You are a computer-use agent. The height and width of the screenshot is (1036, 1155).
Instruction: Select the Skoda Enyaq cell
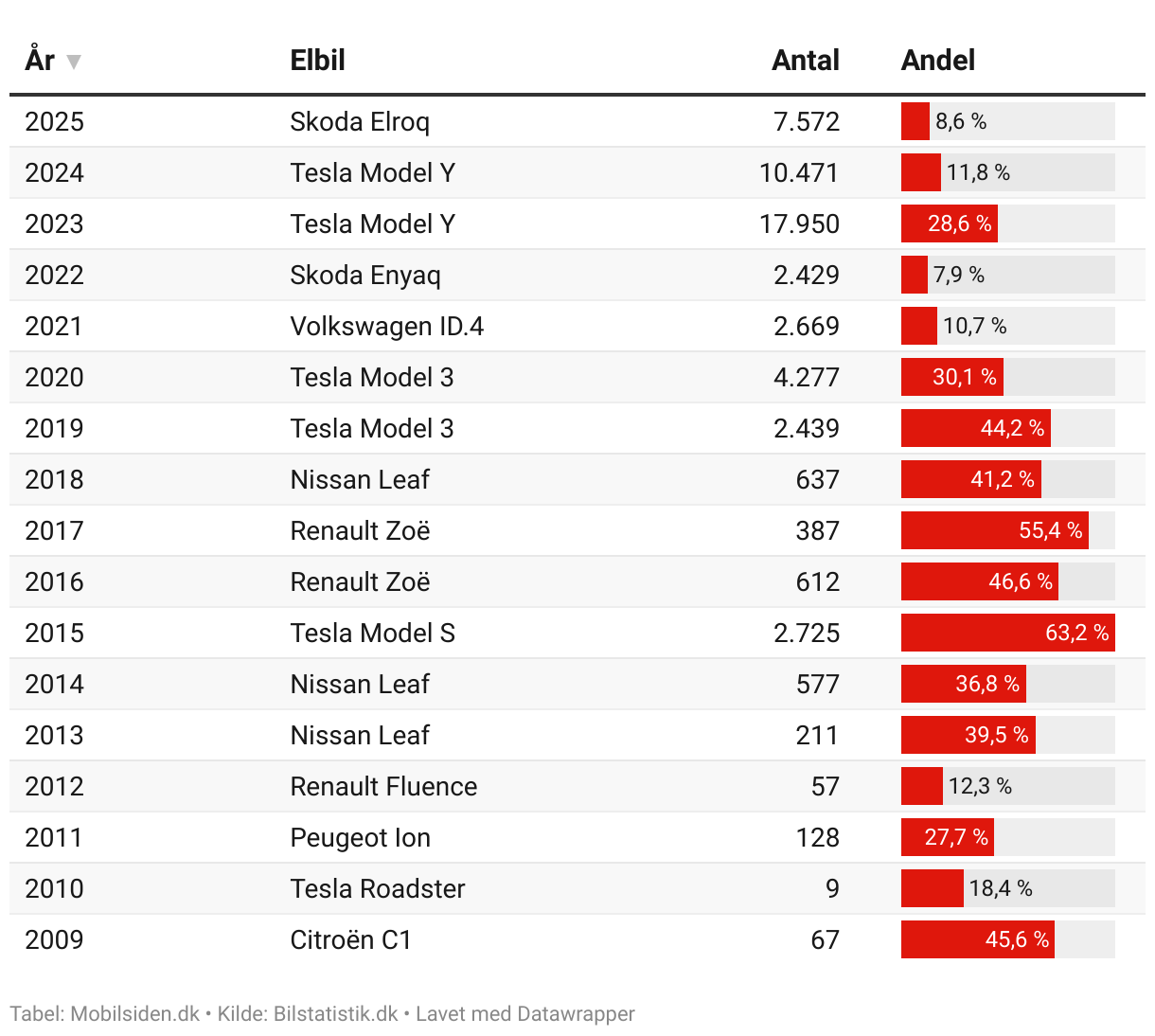[365, 276]
